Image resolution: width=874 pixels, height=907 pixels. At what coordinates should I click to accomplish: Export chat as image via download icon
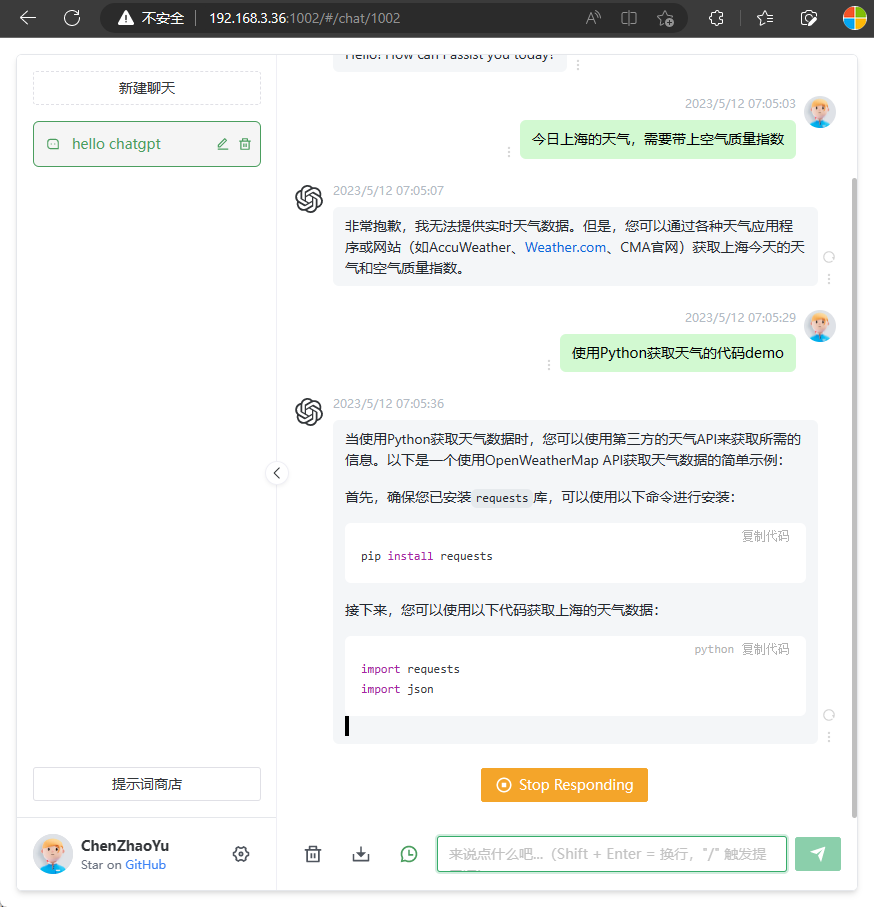[x=360, y=854]
